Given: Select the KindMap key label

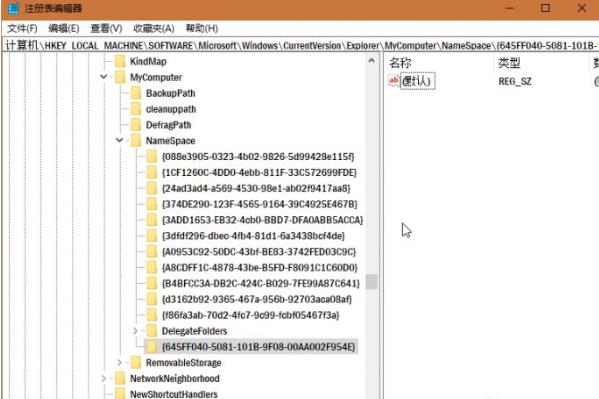Looking at the screenshot, I should coord(148,61).
